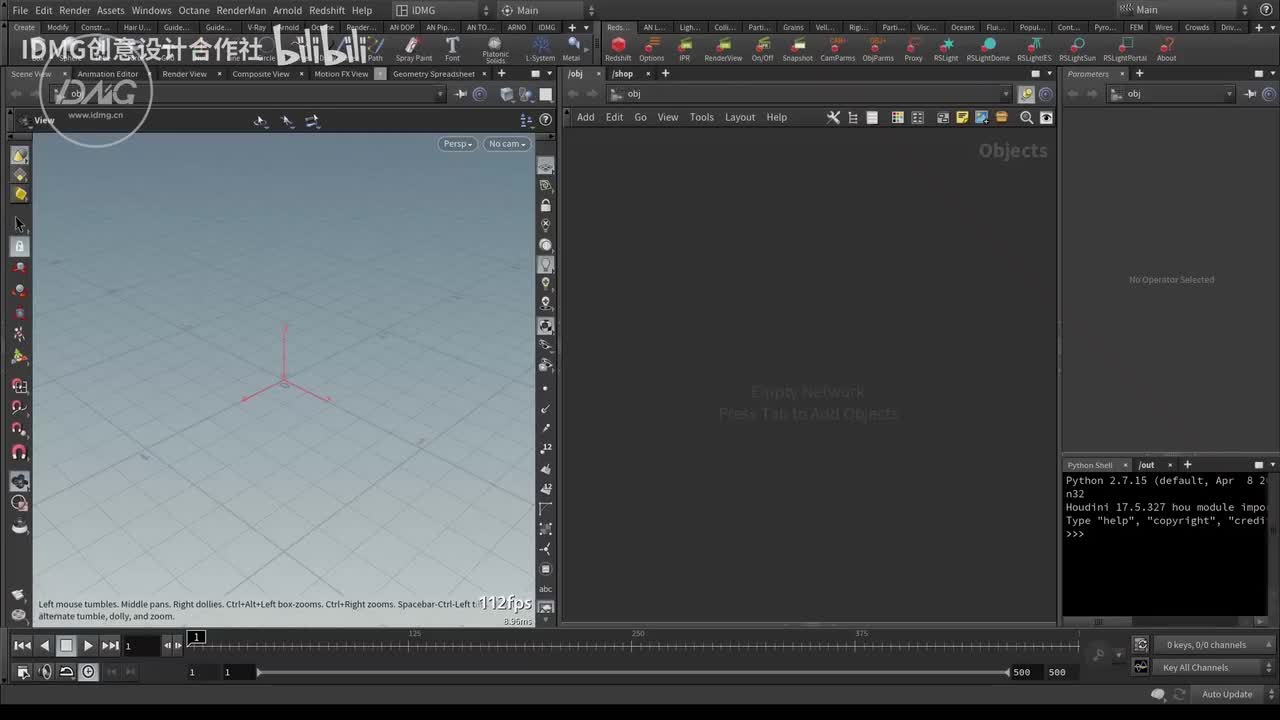Click the timeline current frame marker

[x=197, y=637]
